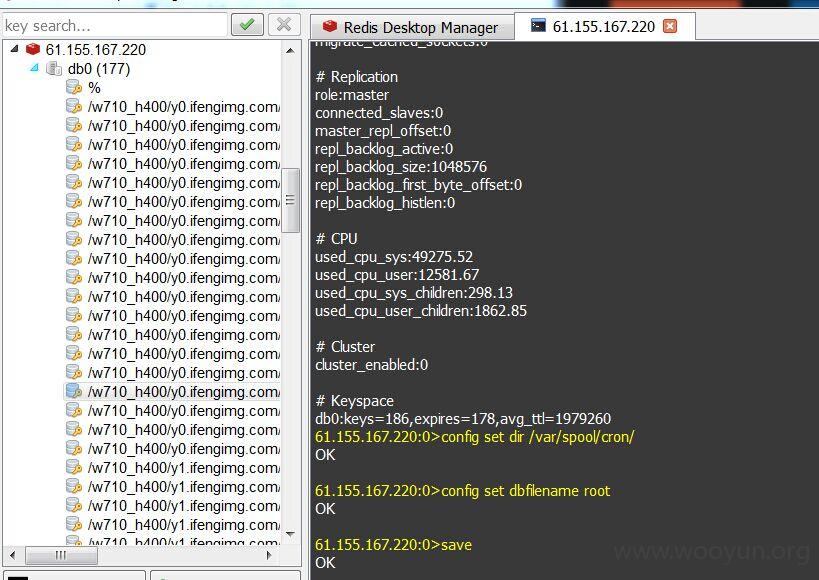Click the 'master_repl_offset:0' line

click(383, 131)
